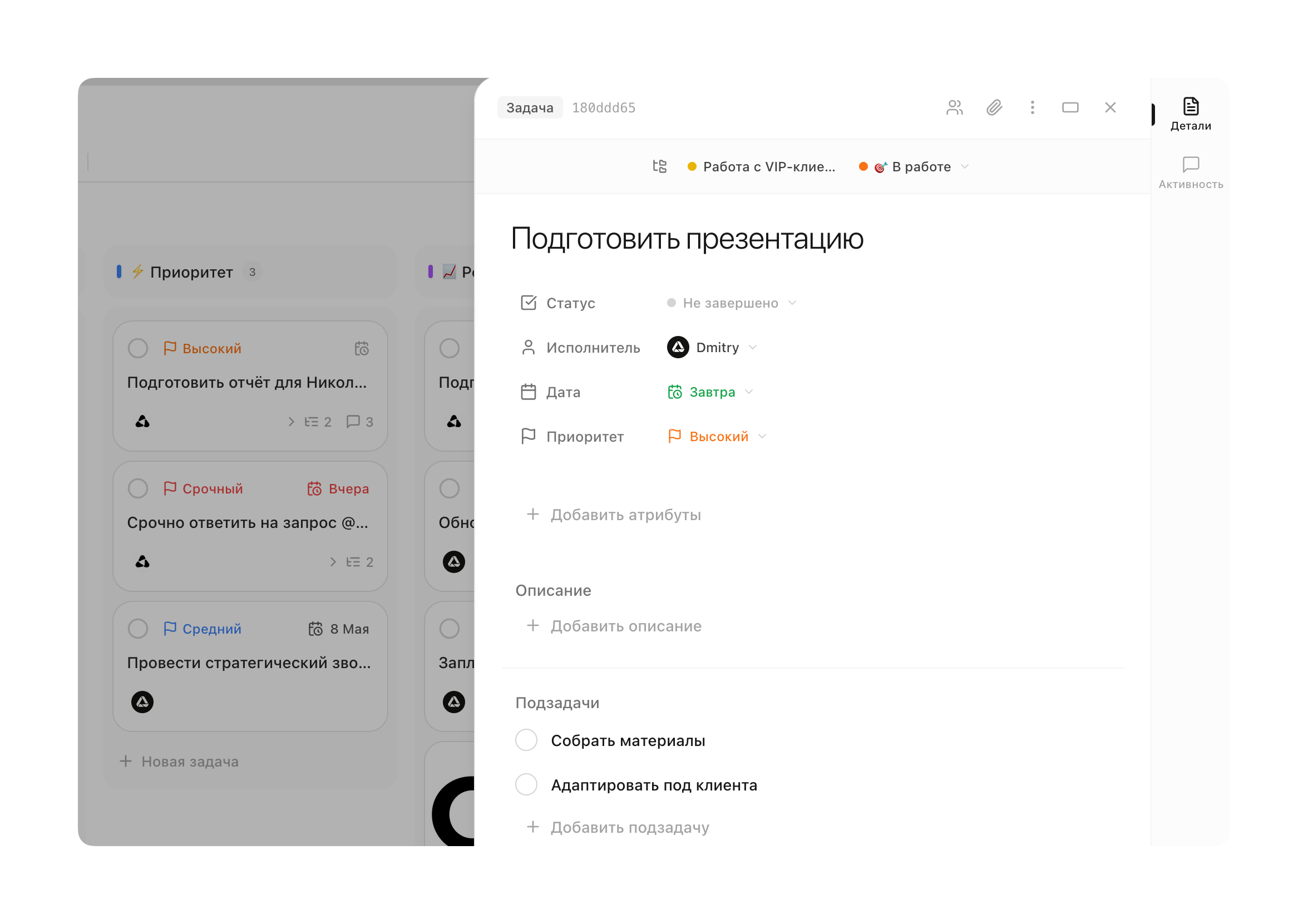
Task: Click the Задача type badge
Action: pos(530,108)
